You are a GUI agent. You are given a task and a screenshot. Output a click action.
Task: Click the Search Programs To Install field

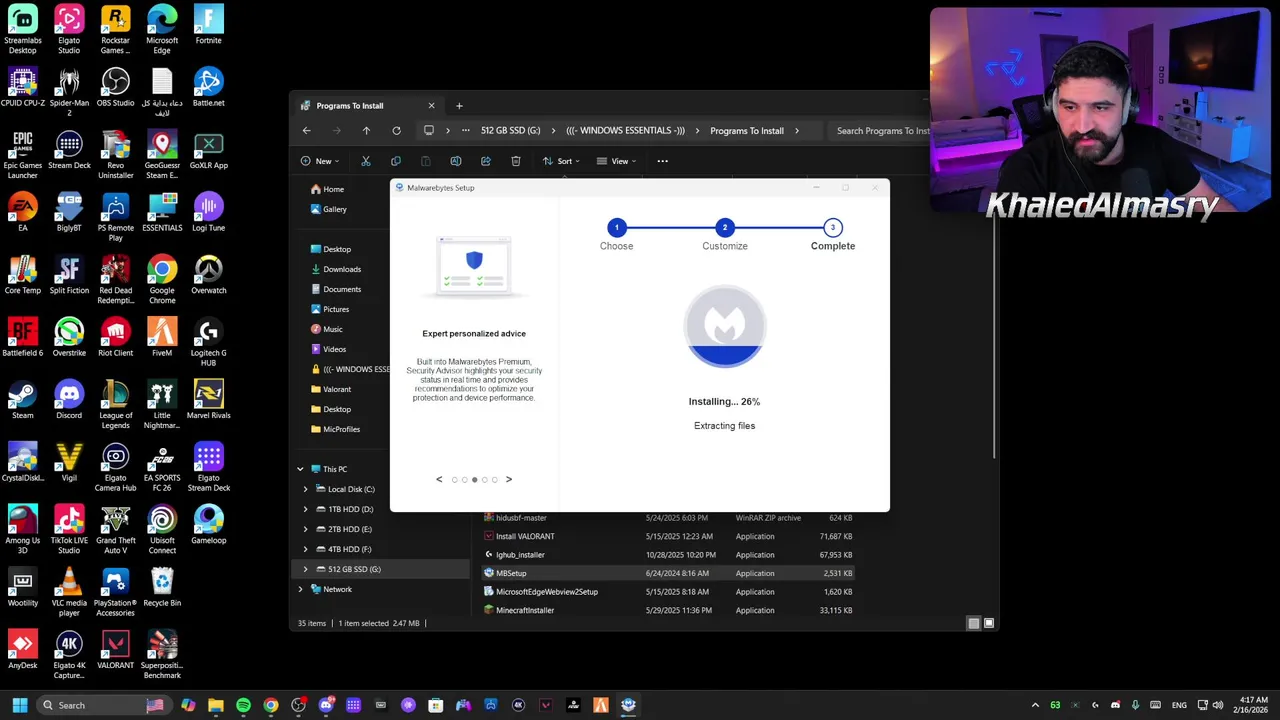coord(882,131)
